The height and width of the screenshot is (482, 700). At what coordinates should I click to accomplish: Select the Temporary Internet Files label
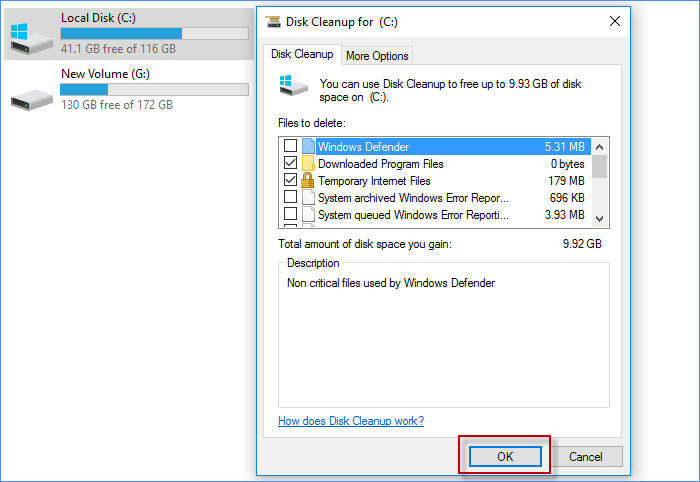click(374, 181)
